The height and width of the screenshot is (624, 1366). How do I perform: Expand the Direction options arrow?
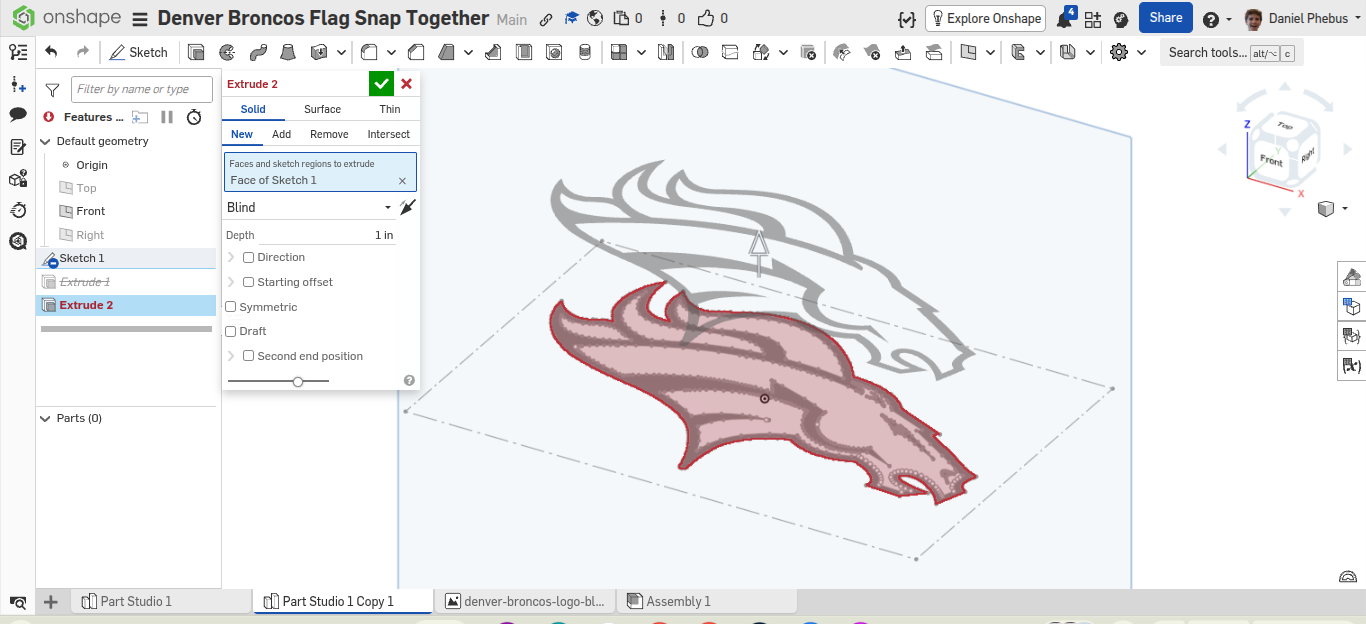point(232,257)
